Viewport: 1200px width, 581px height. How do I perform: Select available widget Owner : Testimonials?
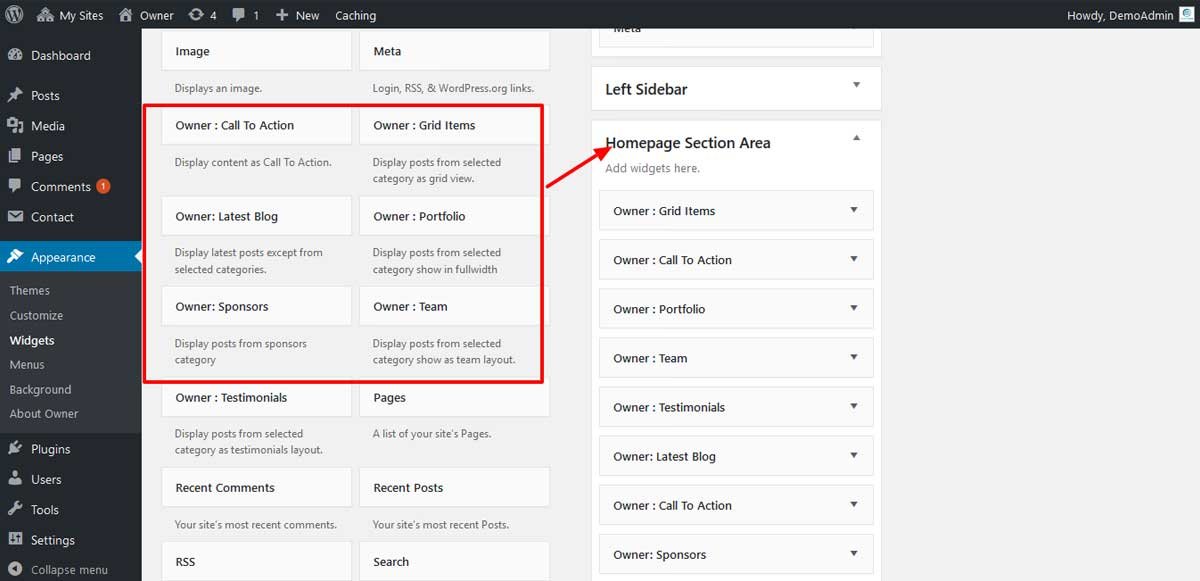tap(256, 397)
